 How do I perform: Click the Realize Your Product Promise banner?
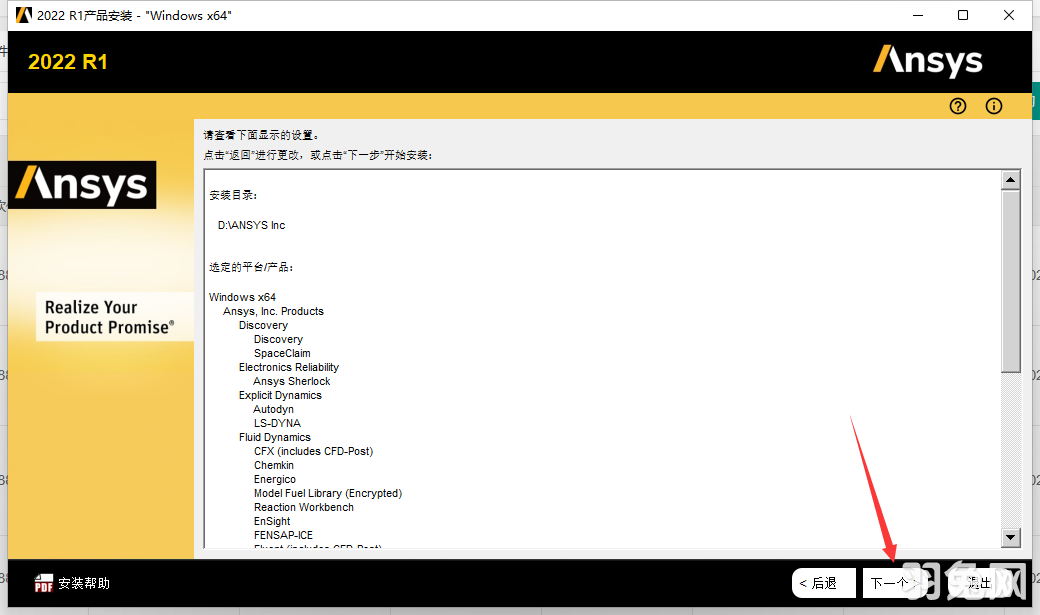(x=114, y=317)
